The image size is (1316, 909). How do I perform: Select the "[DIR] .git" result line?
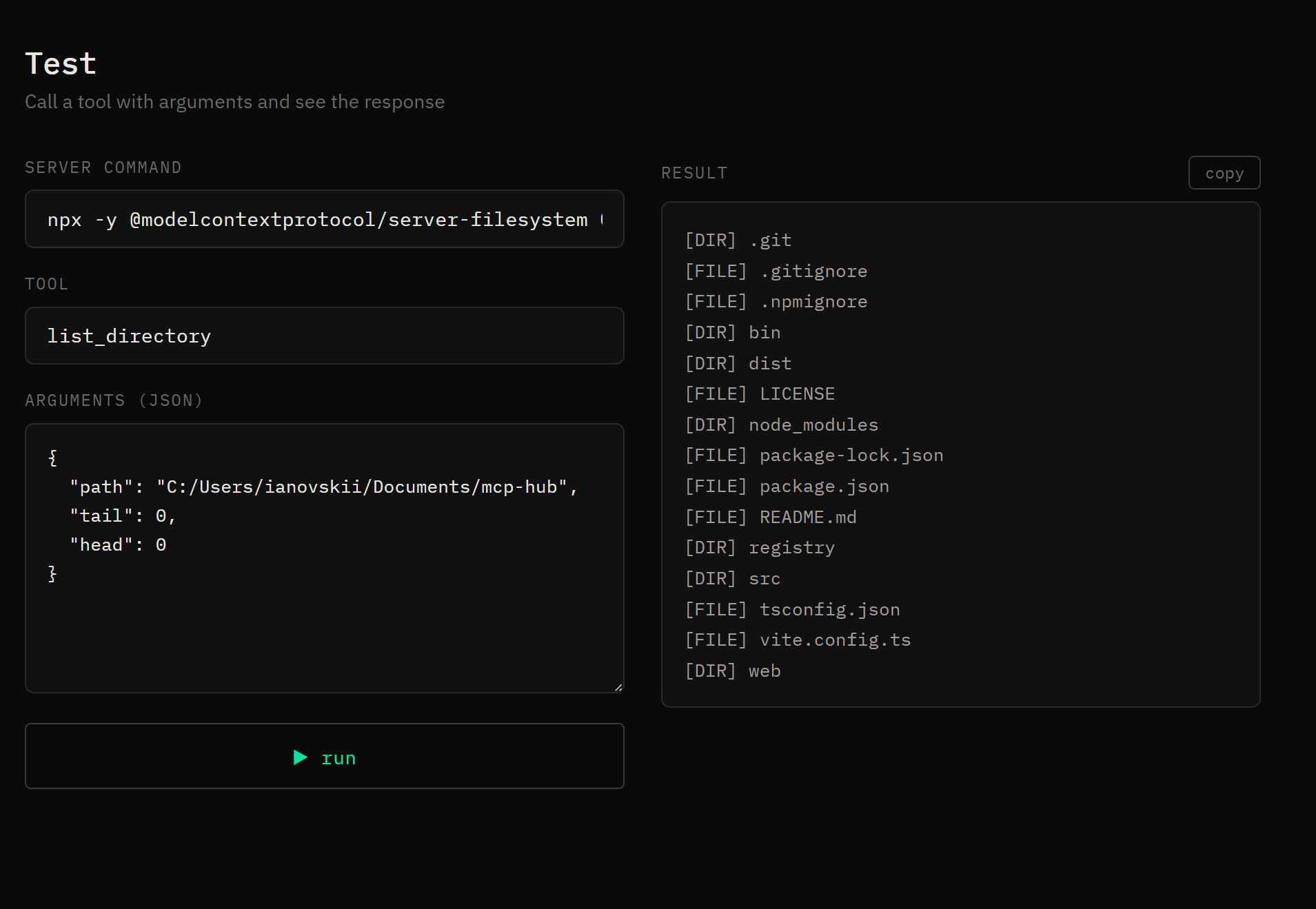click(x=738, y=240)
